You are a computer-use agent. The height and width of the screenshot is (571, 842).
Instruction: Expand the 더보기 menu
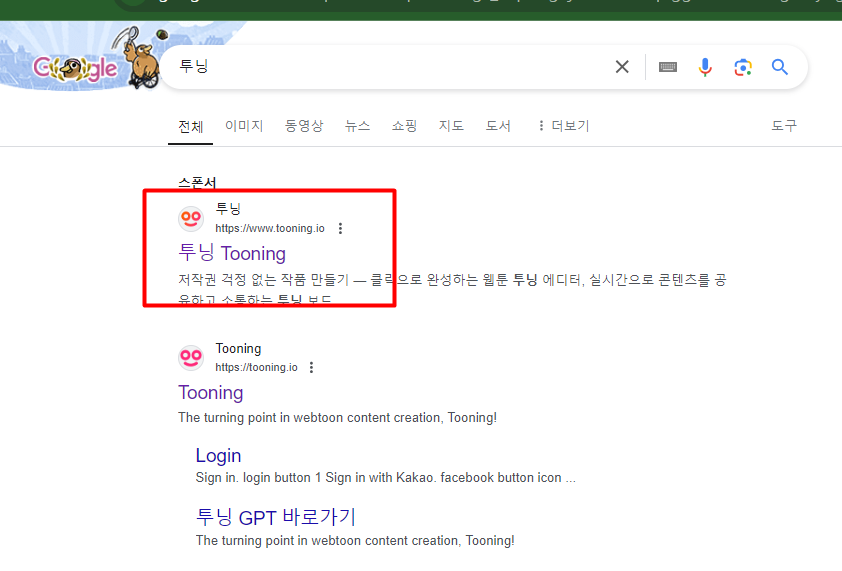tap(563, 126)
